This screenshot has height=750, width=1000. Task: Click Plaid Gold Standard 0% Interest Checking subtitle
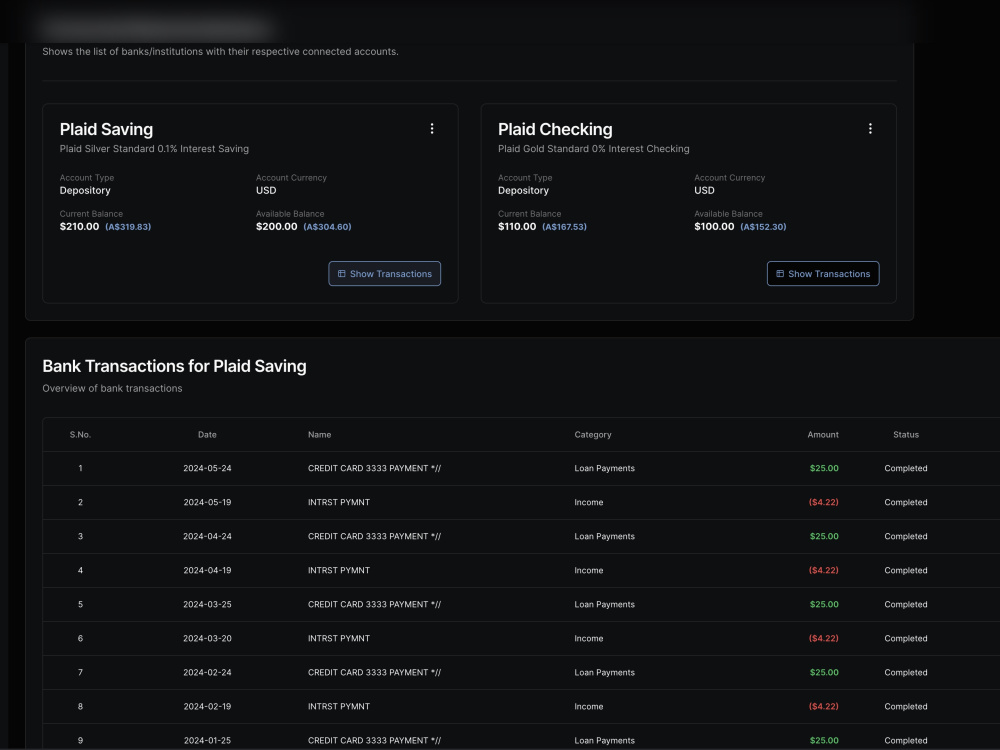[x=593, y=149]
